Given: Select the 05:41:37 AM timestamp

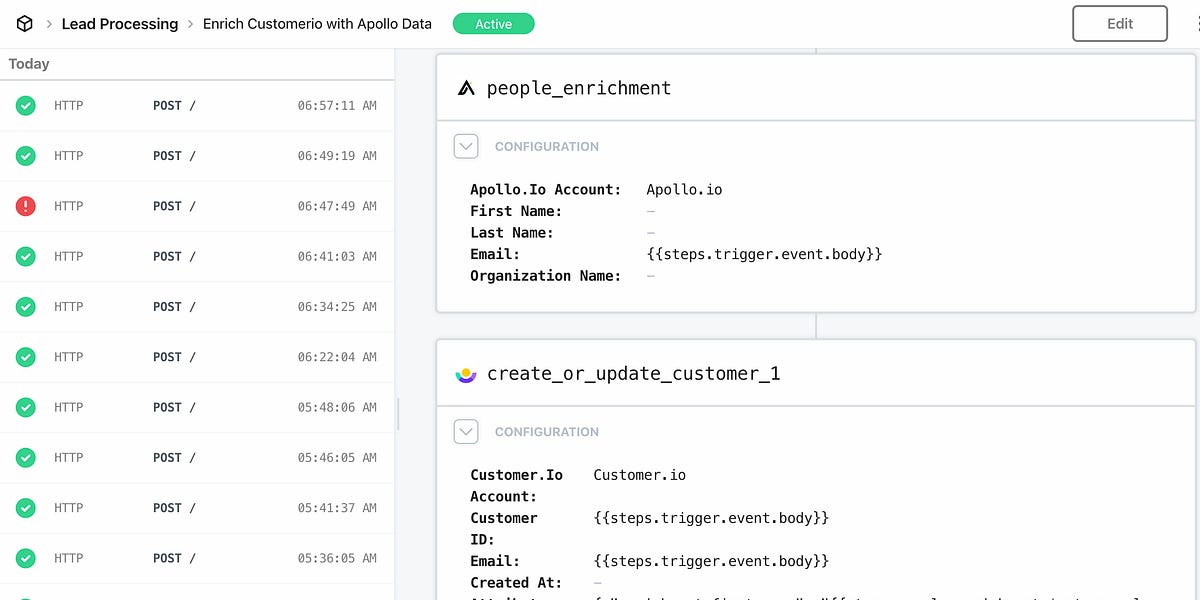Looking at the screenshot, I should [337, 507].
